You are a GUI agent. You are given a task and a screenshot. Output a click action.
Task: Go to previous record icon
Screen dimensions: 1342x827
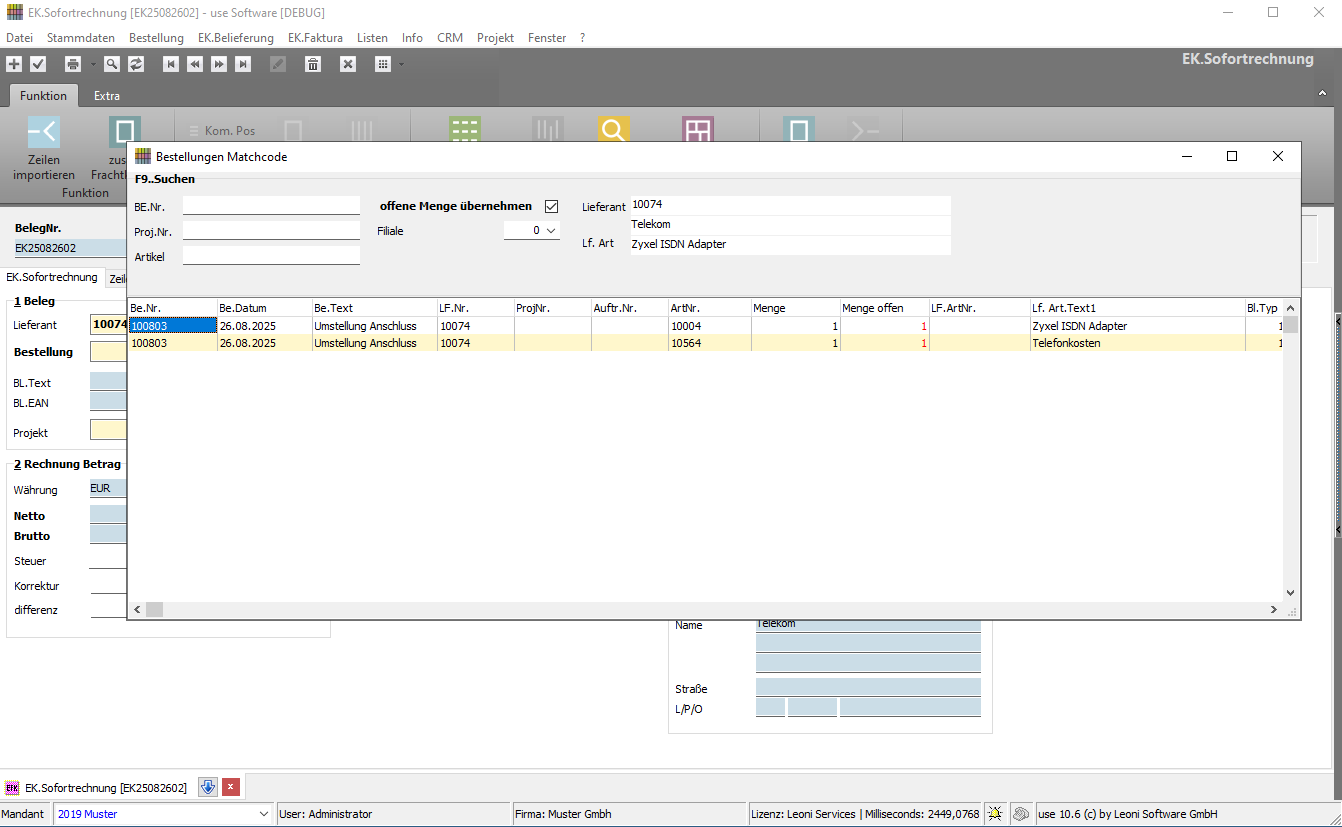[195, 64]
